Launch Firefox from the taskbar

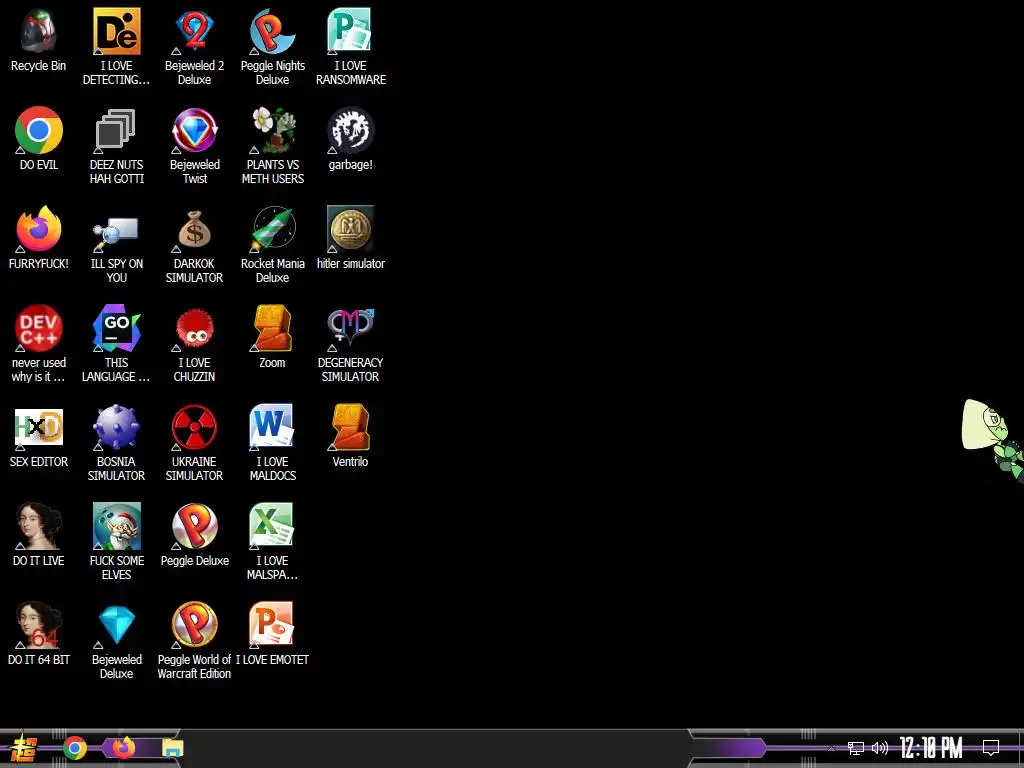pyautogui.click(x=123, y=747)
